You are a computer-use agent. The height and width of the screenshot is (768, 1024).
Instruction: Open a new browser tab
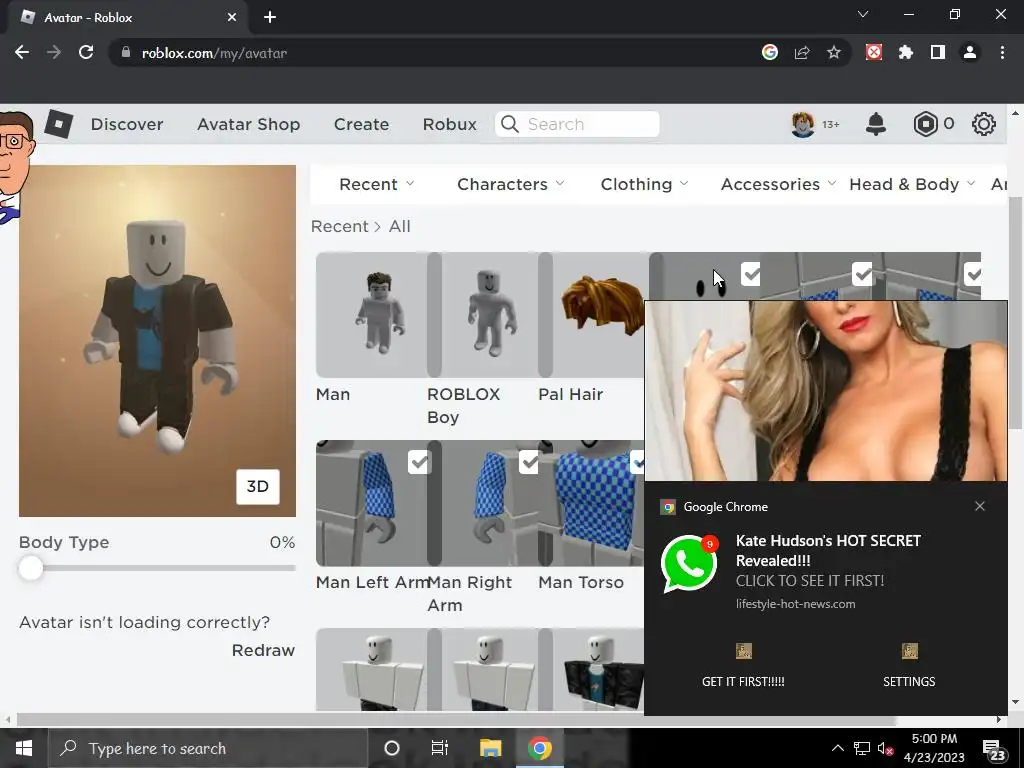pyautogui.click(x=270, y=18)
